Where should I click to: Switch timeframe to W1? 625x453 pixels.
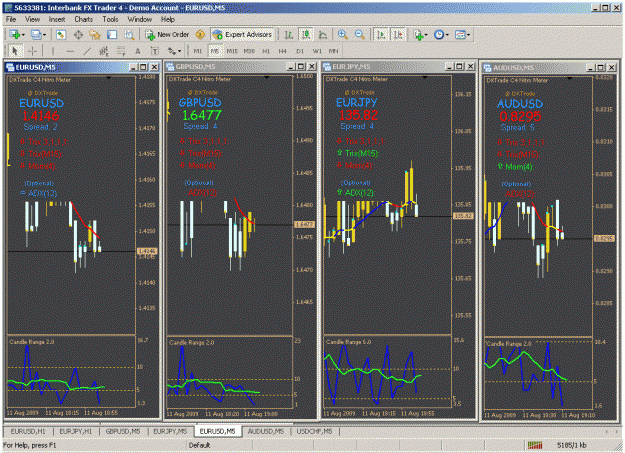(x=317, y=51)
